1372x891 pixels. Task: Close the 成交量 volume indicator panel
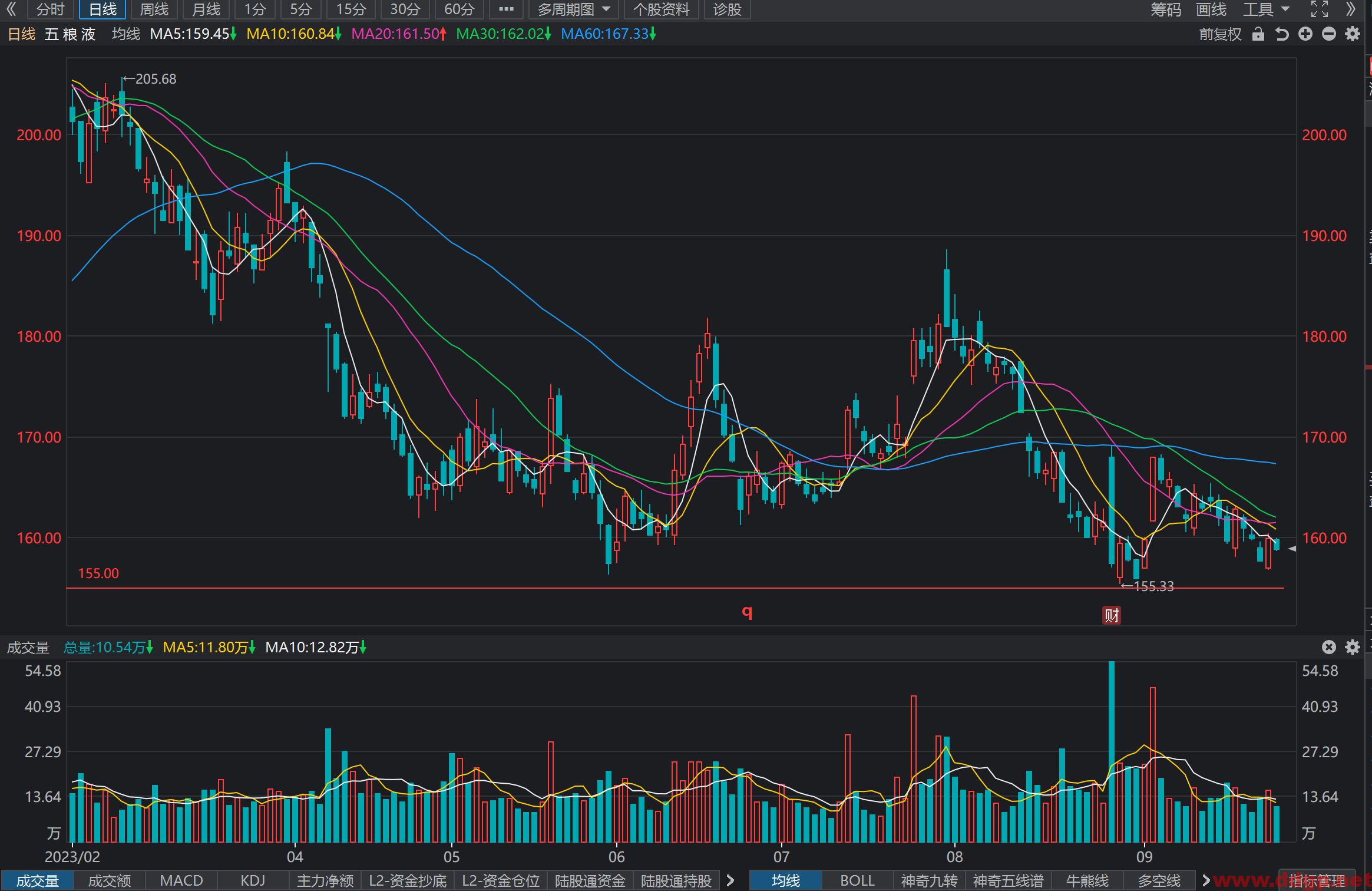tap(1329, 647)
